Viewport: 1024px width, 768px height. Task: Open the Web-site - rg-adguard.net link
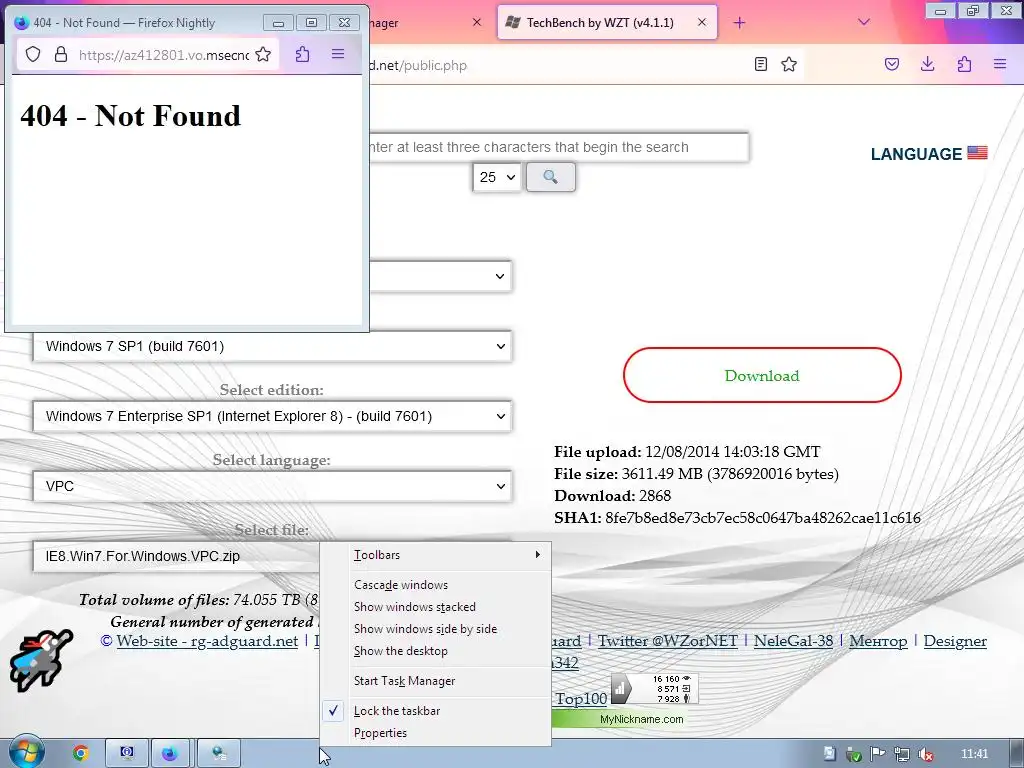click(207, 641)
